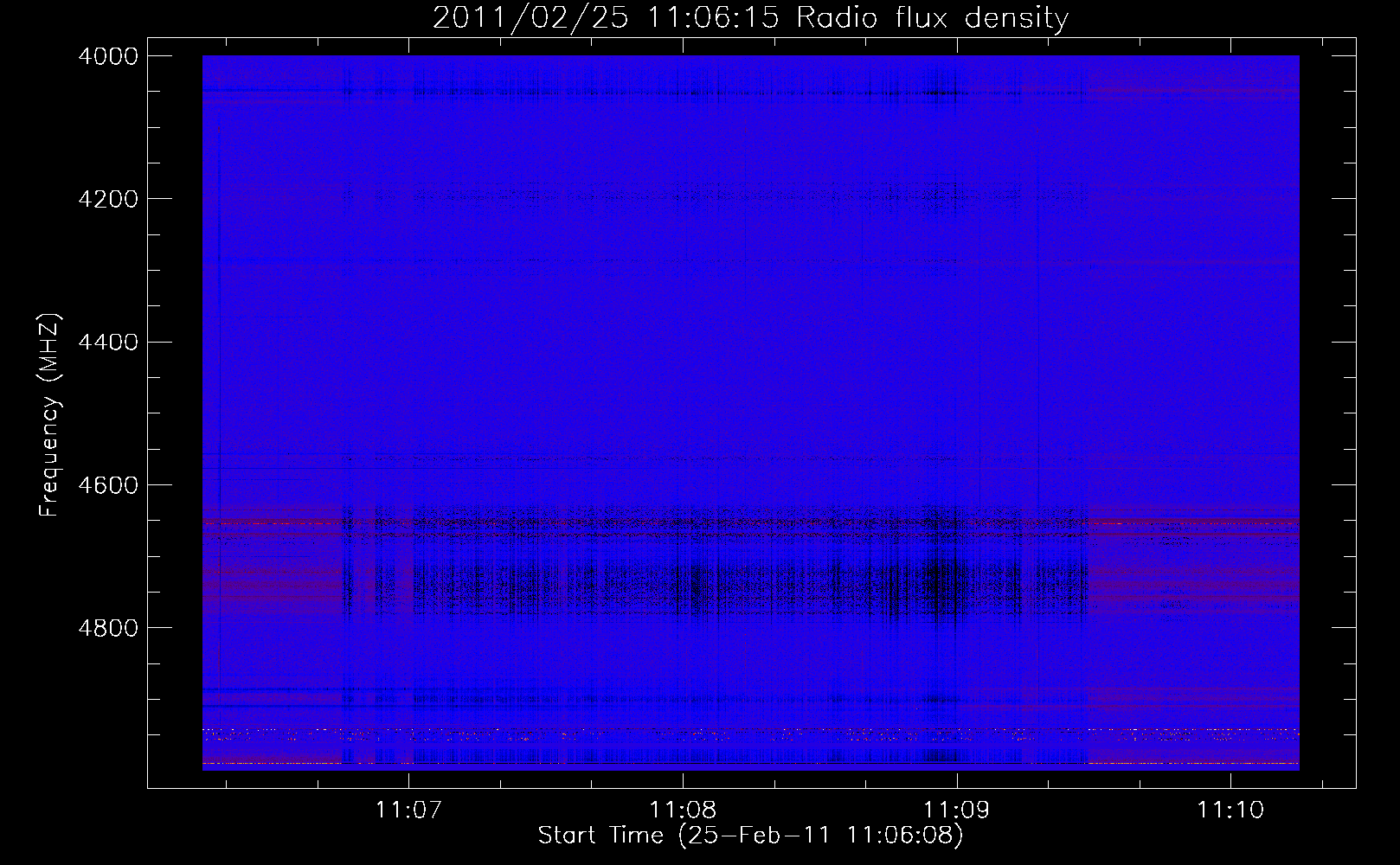This screenshot has height=865, width=1400.
Task: Click the 11:08 time tick label
Action: coord(683,811)
